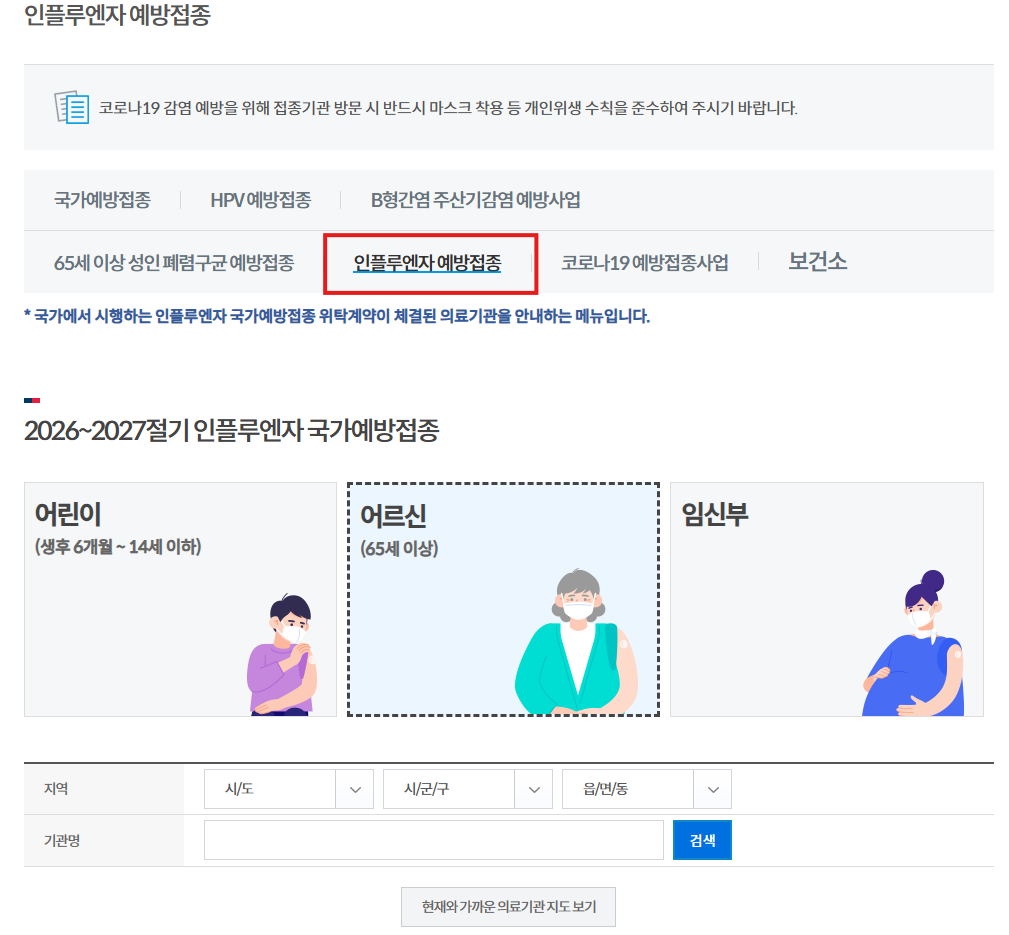Click the elderly woman illustration
The width and height of the screenshot is (1009, 935).
(x=577, y=642)
